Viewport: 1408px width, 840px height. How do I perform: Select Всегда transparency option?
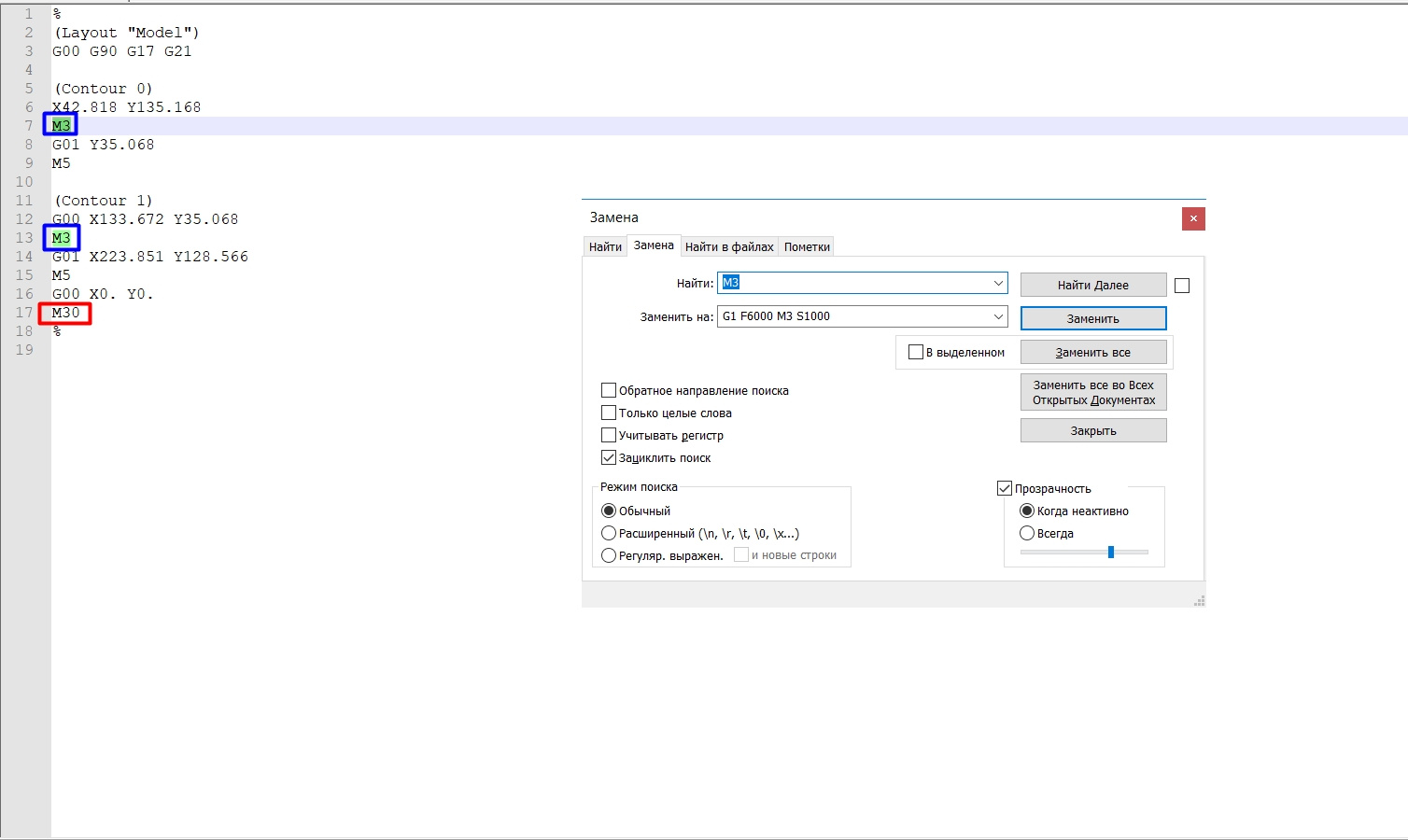pos(1027,533)
